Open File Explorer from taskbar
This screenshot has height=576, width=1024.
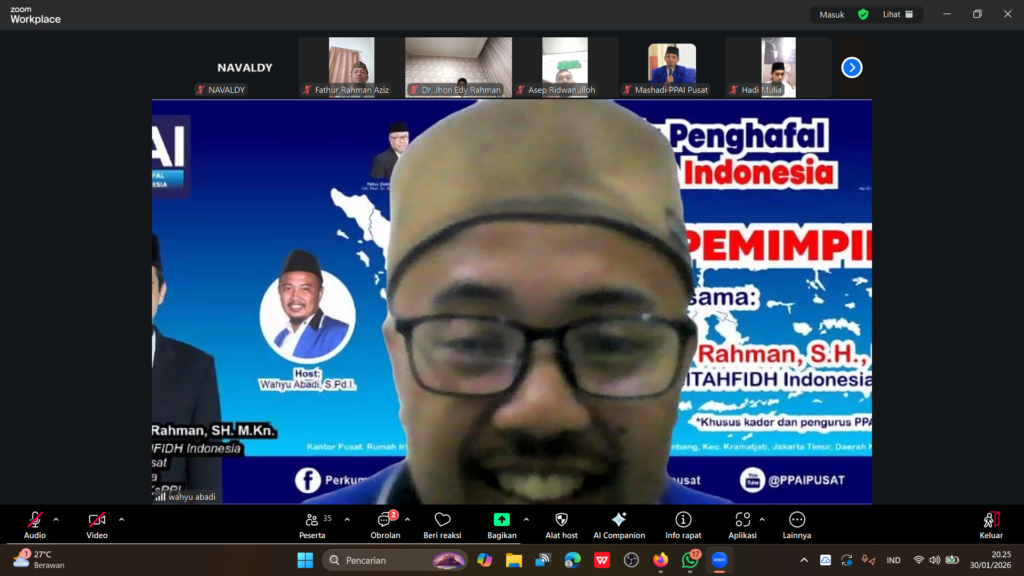click(x=514, y=560)
